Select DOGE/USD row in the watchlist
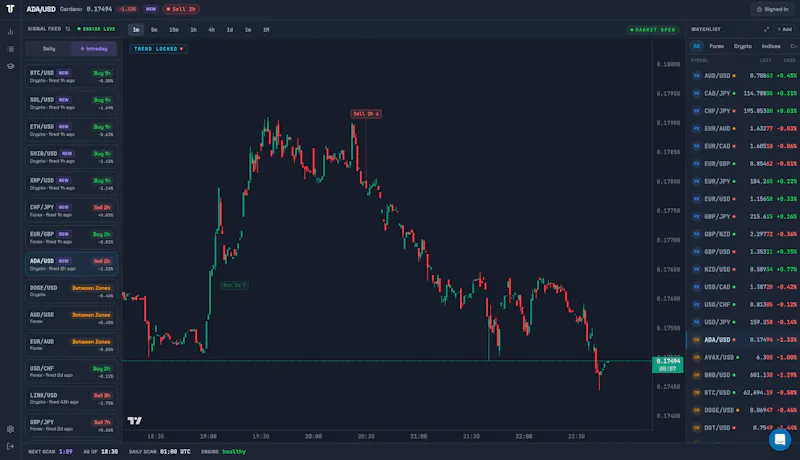800x460 pixels. [x=744, y=410]
